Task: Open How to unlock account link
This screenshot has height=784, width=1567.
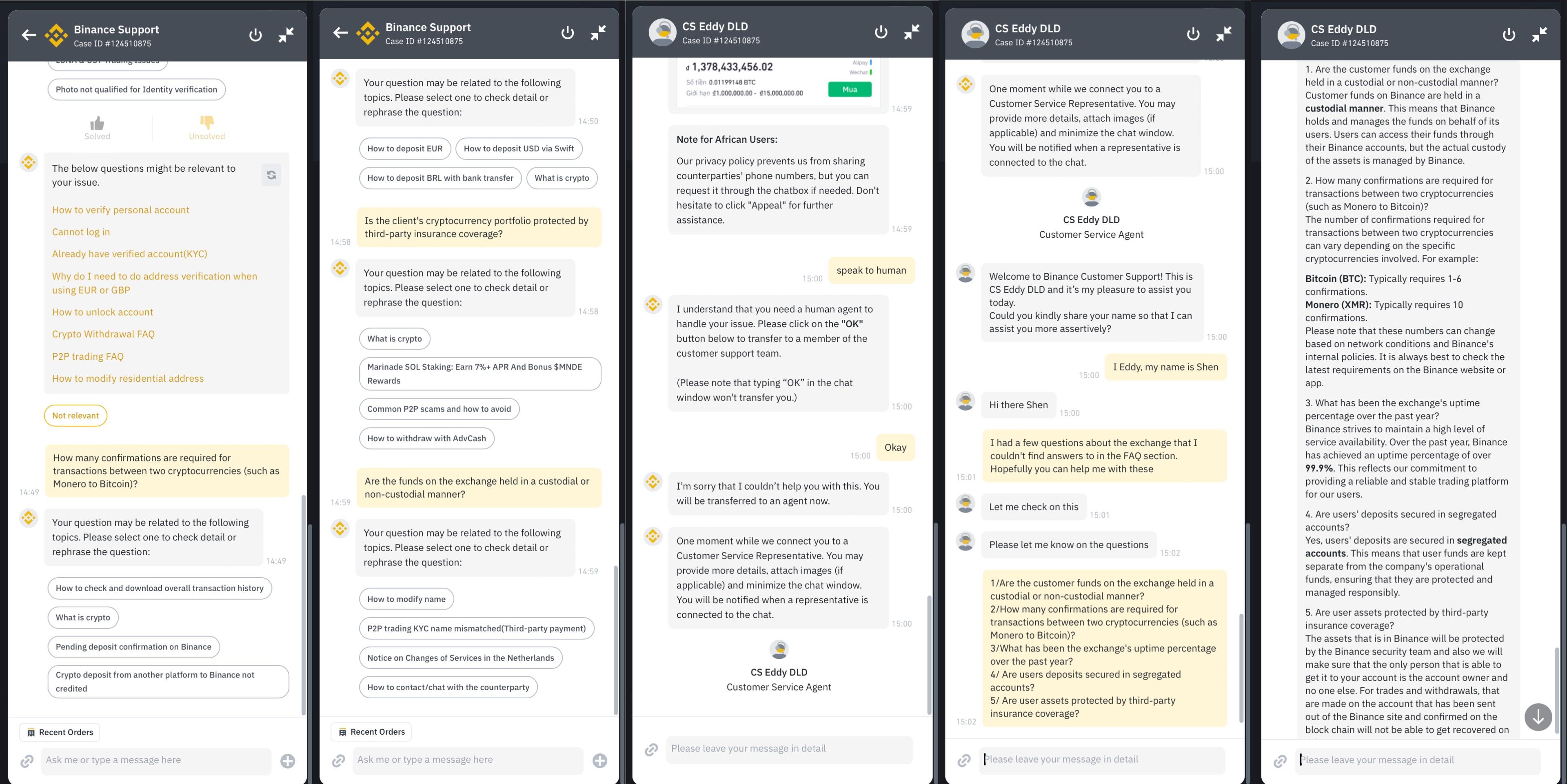Action: [102, 312]
